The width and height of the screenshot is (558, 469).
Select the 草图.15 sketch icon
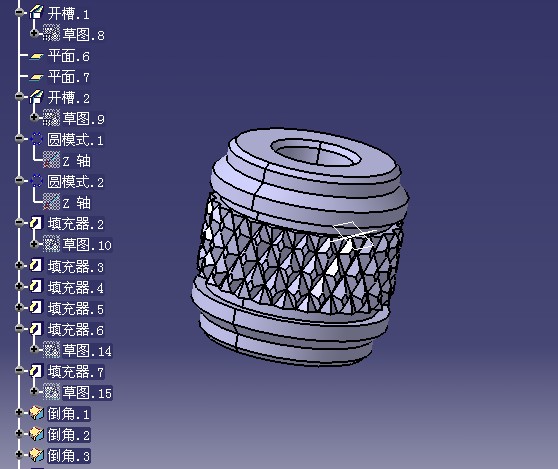(52, 391)
